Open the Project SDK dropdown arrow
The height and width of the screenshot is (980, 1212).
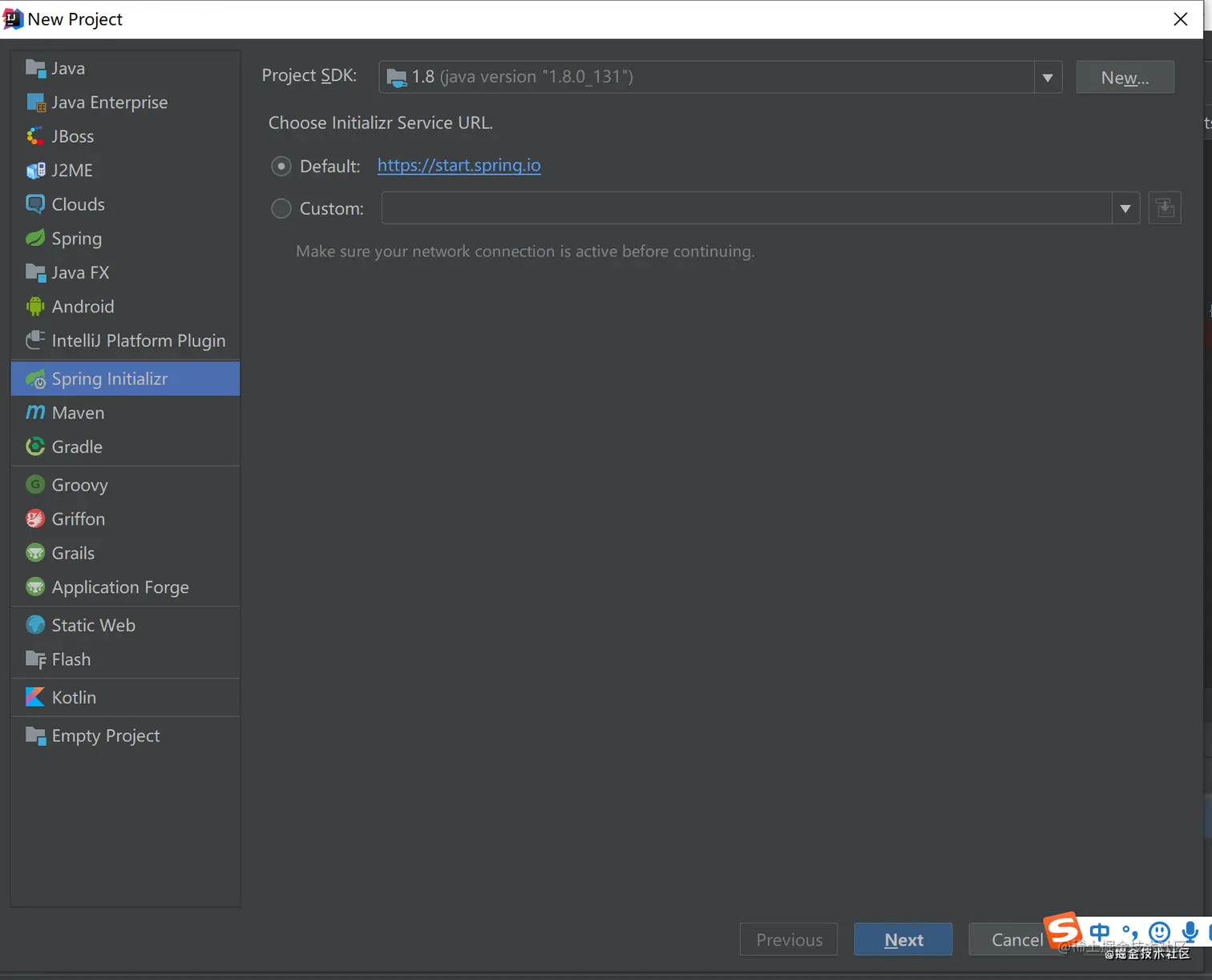[x=1048, y=78]
